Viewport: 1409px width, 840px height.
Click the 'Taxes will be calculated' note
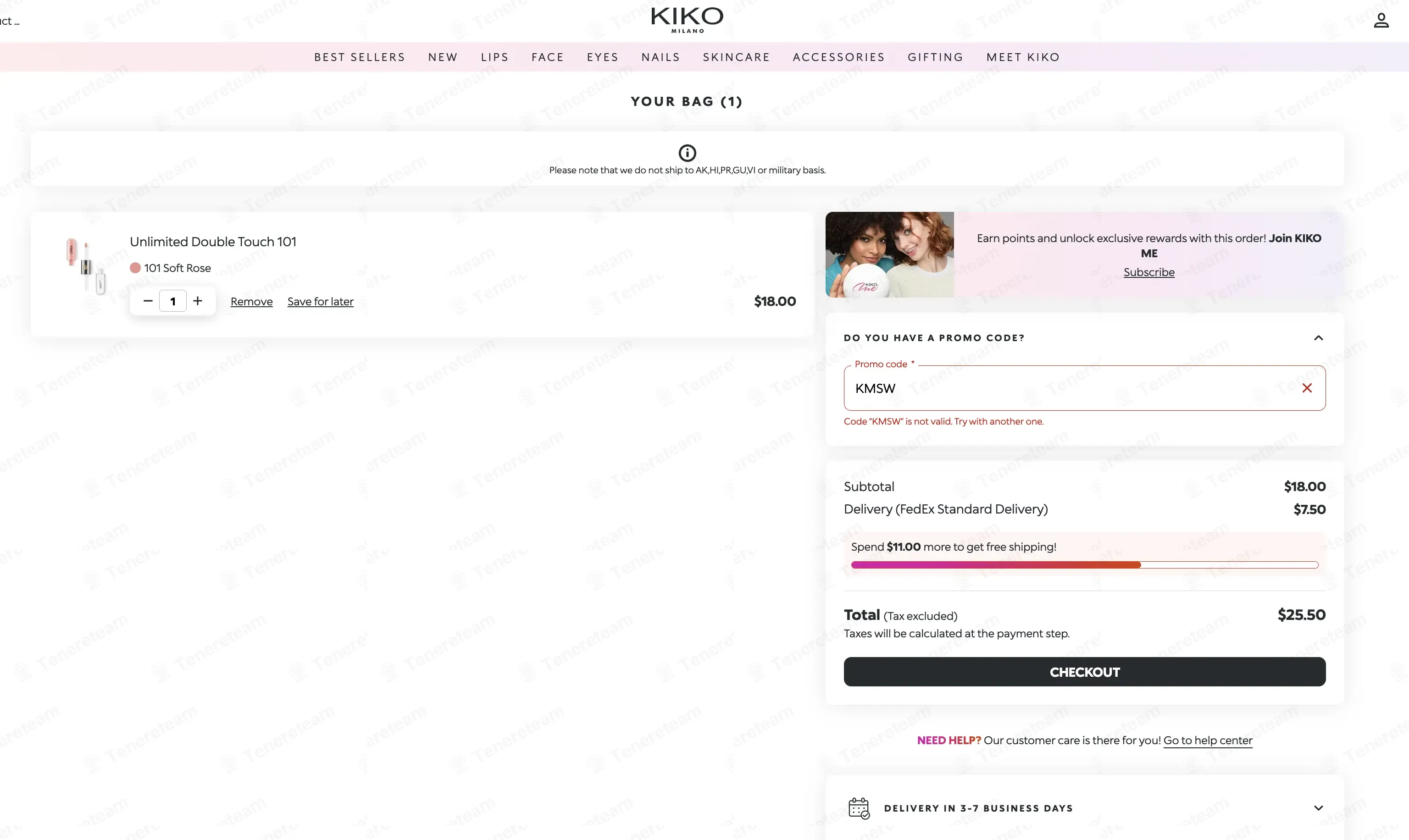click(x=957, y=633)
